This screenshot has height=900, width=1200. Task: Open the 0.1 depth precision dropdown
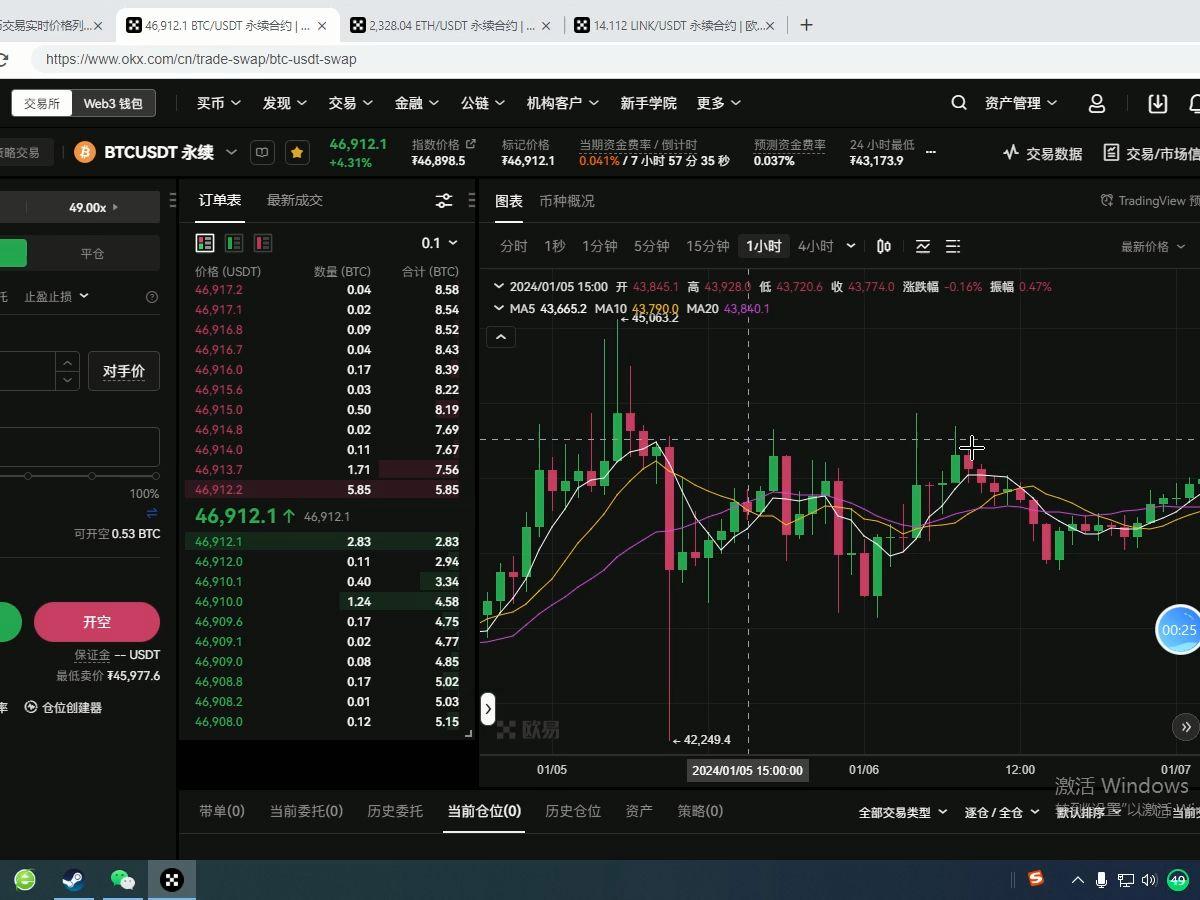tap(439, 243)
